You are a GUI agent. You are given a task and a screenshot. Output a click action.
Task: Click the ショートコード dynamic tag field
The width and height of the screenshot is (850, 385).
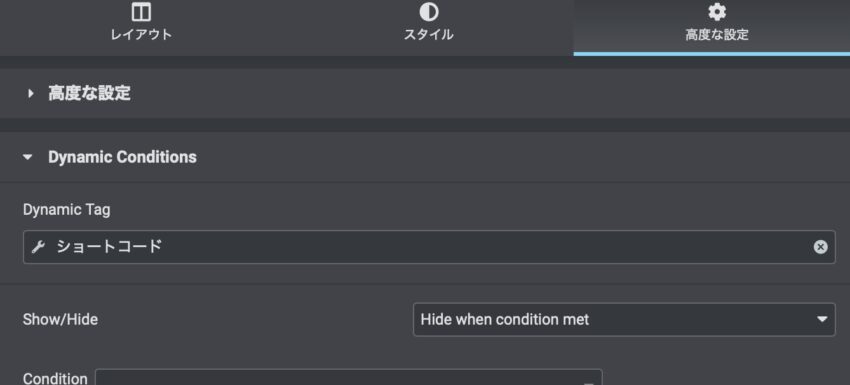click(429, 247)
